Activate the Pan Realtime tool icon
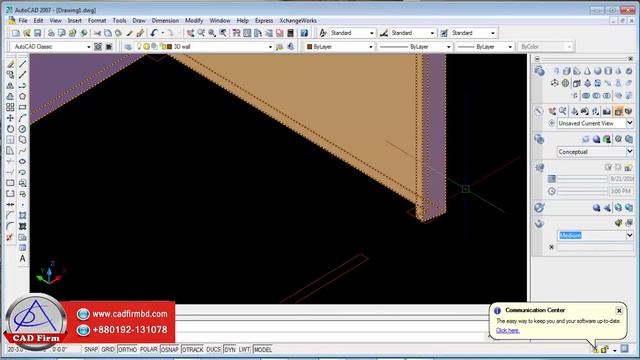 (x=191, y=33)
